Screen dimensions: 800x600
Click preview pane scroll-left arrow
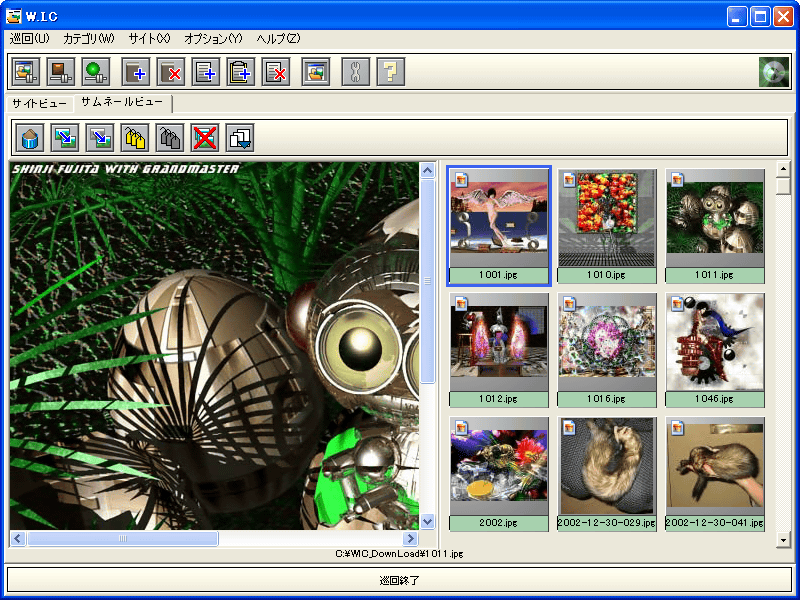coord(18,538)
